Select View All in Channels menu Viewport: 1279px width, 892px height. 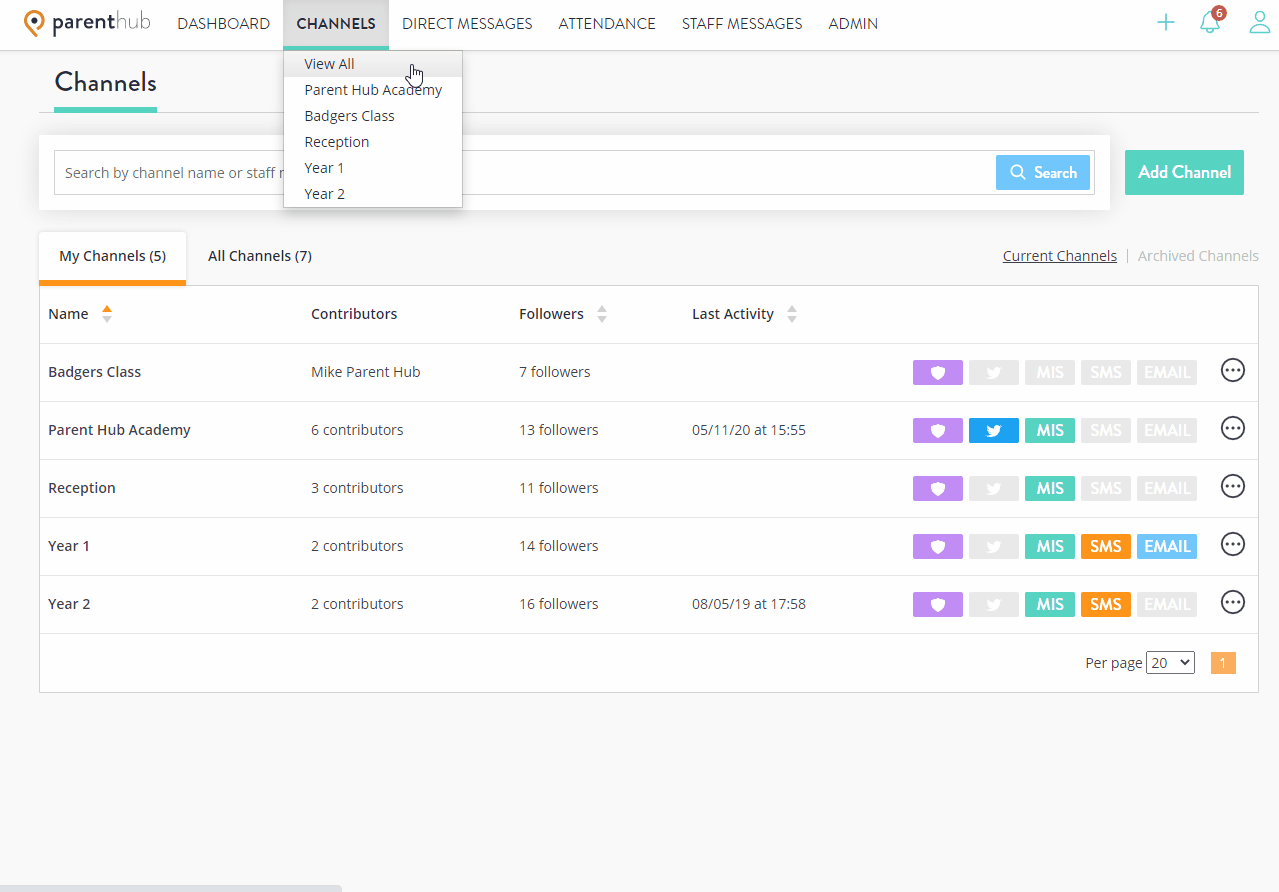tap(373, 64)
